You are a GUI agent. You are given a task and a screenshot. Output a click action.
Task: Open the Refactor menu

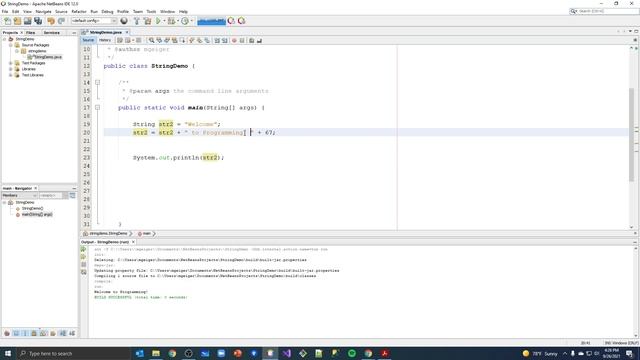coord(79,11)
